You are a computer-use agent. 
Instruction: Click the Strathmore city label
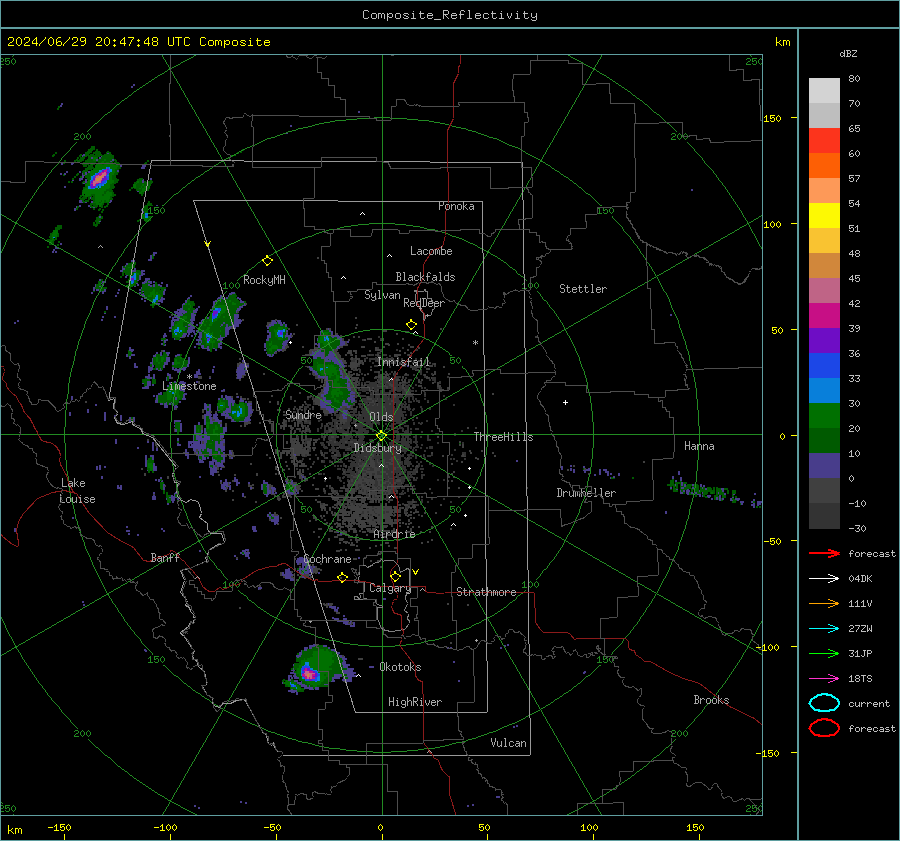click(x=486, y=592)
